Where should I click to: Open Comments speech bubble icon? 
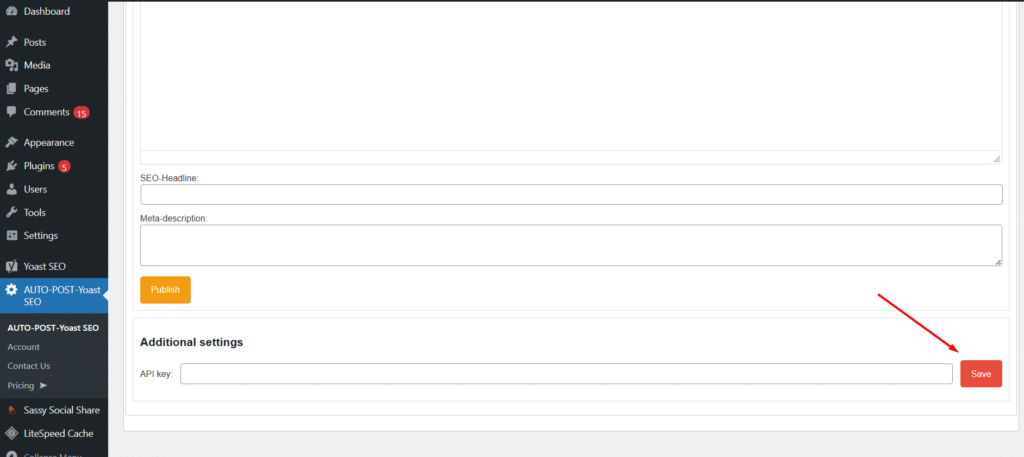point(11,112)
